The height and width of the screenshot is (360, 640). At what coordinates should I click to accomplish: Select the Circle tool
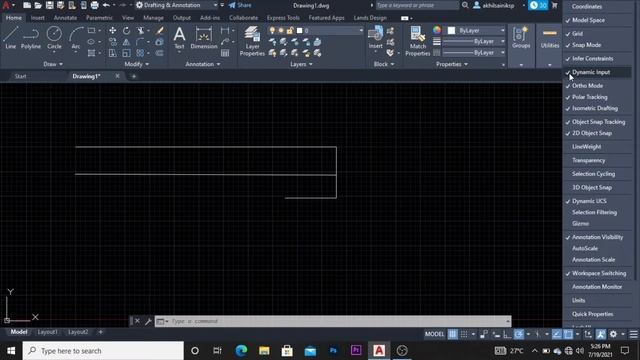click(x=54, y=38)
